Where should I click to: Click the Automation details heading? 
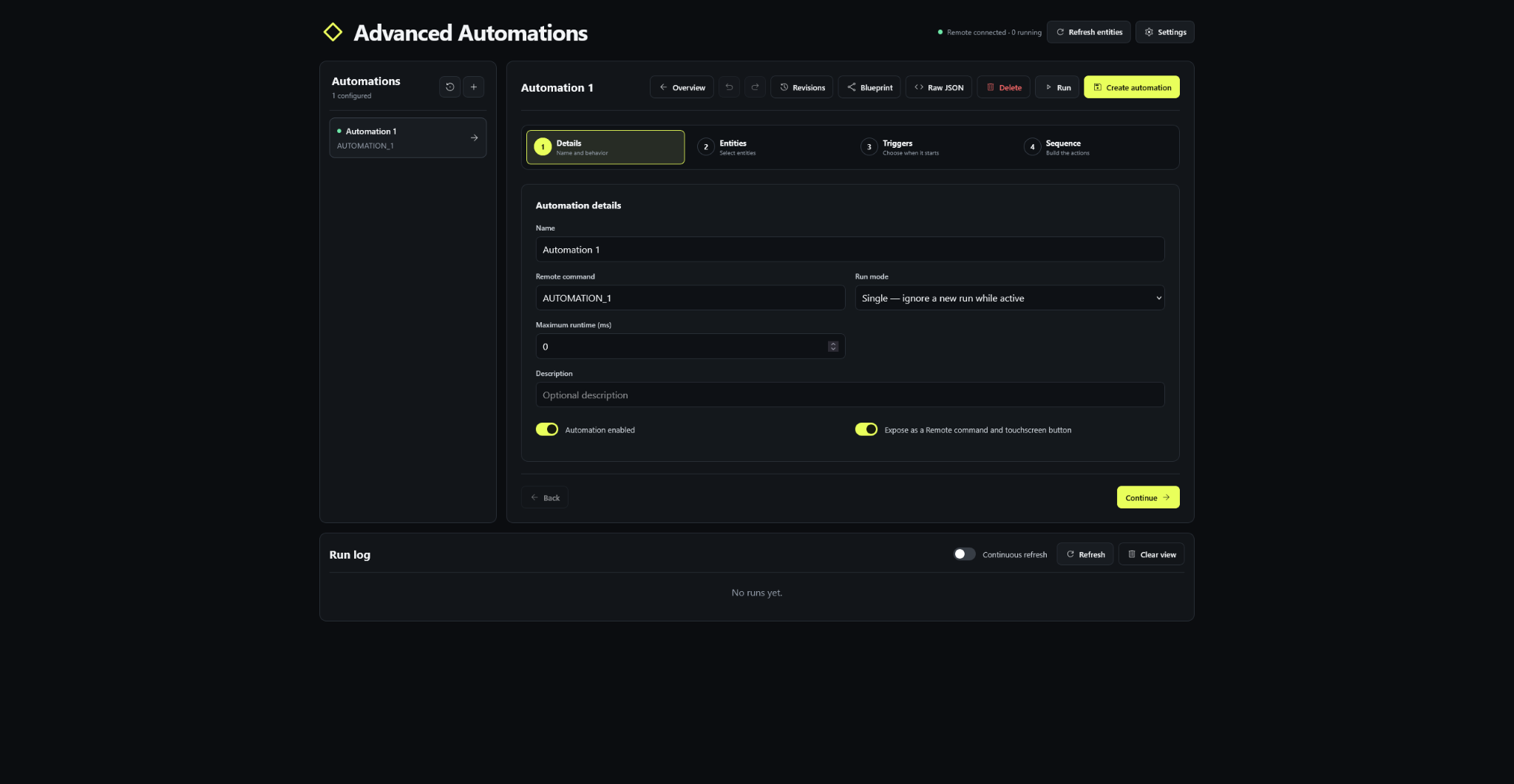[578, 205]
